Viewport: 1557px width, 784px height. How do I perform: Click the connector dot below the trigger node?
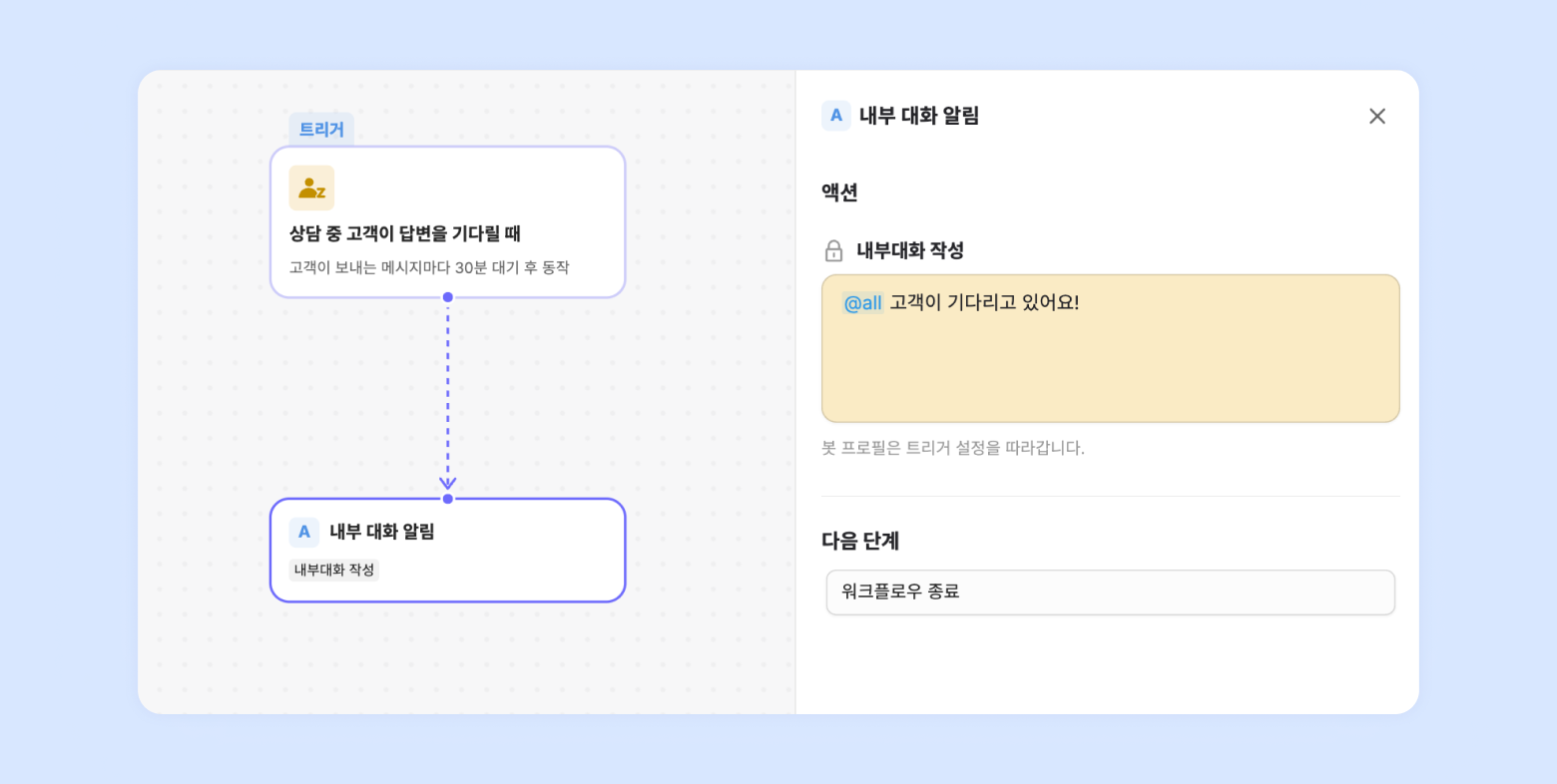448,297
